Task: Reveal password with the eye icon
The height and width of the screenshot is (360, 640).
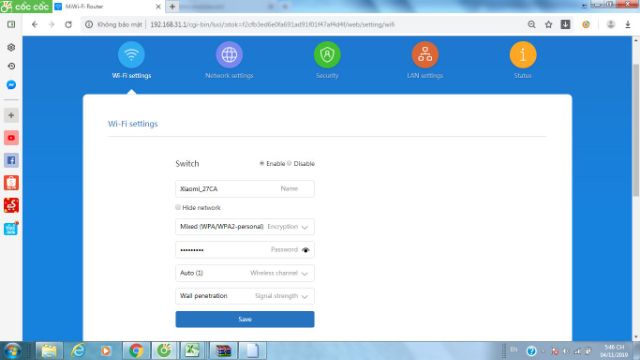Action: pos(305,250)
